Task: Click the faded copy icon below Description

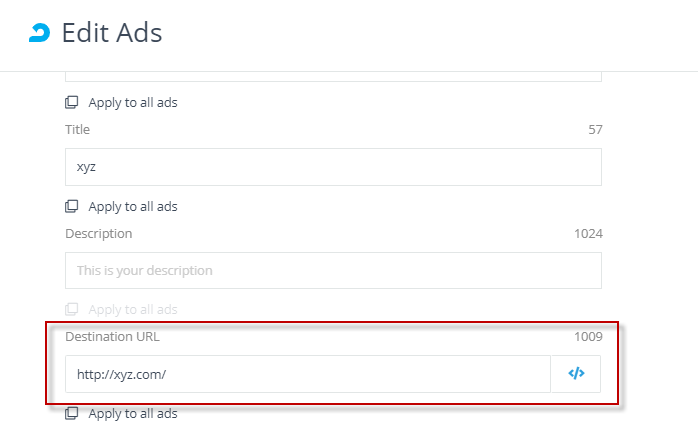Action: [71, 309]
